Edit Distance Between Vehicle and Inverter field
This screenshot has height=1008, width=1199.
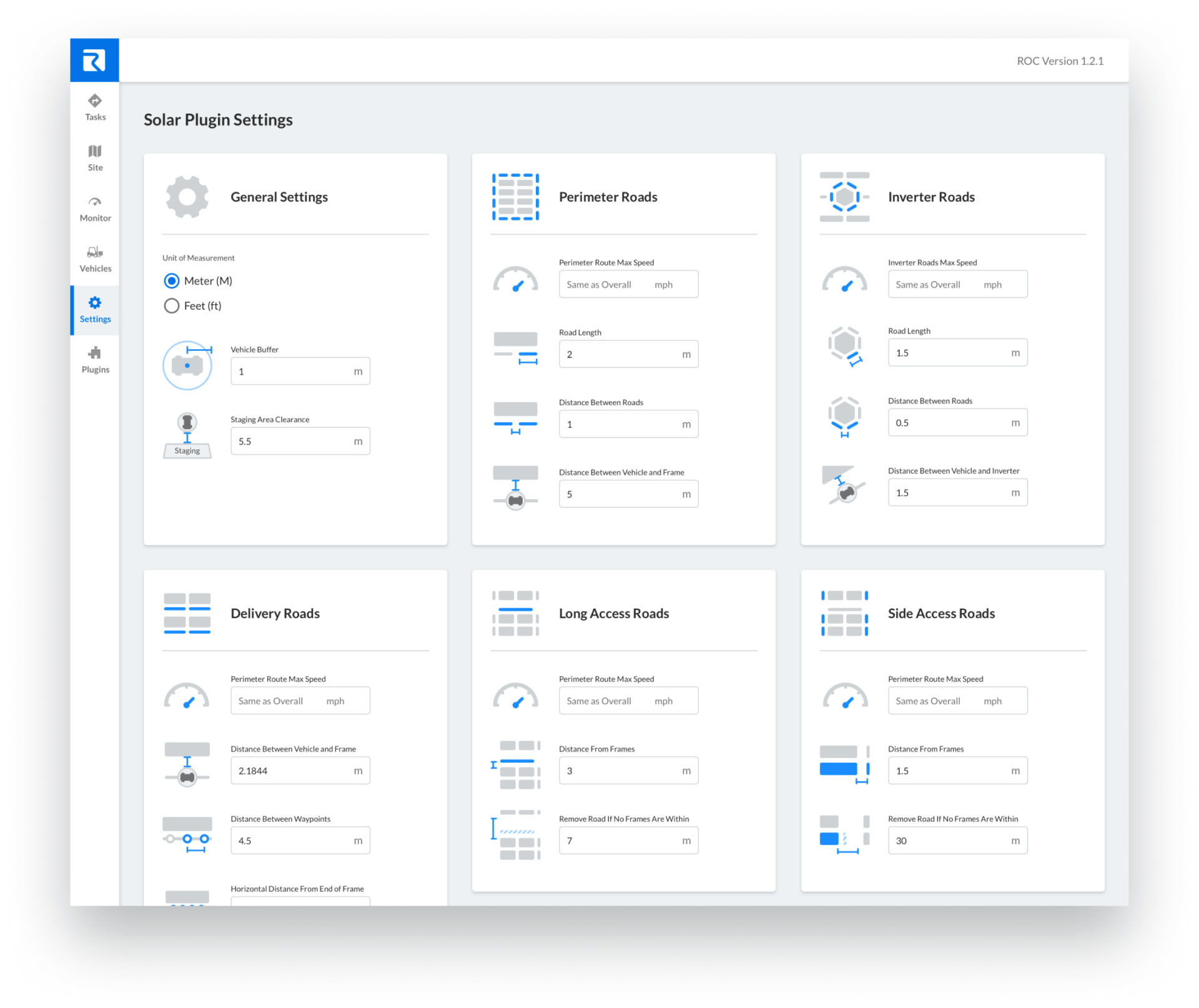click(957, 493)
